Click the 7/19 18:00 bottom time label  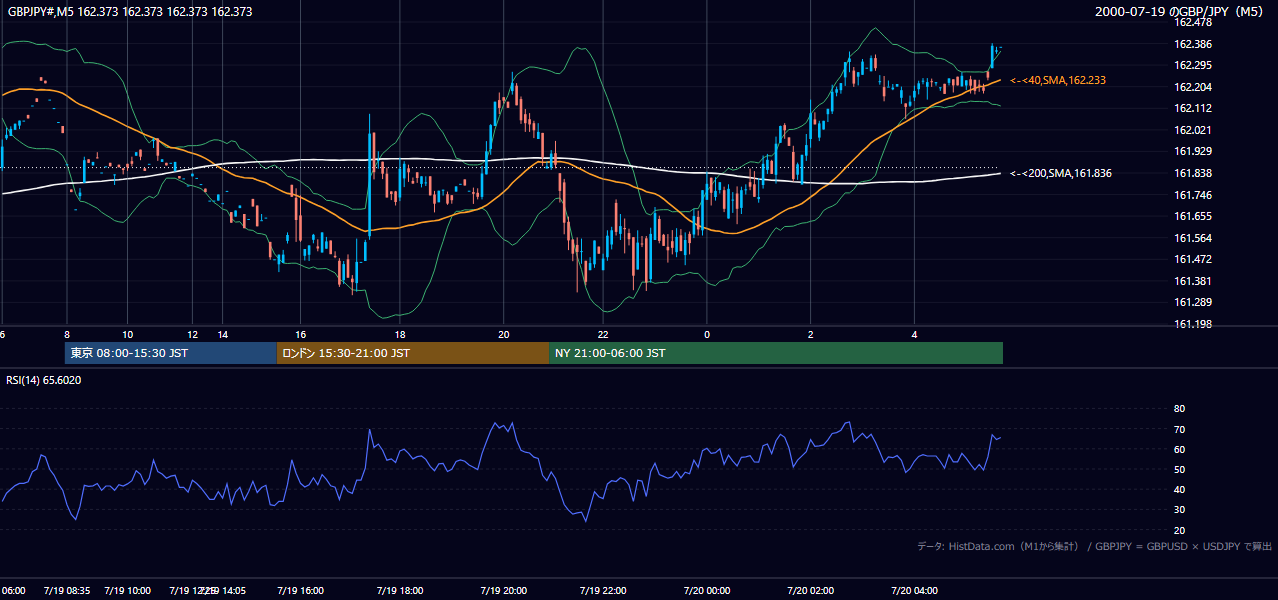coord(399,591)
